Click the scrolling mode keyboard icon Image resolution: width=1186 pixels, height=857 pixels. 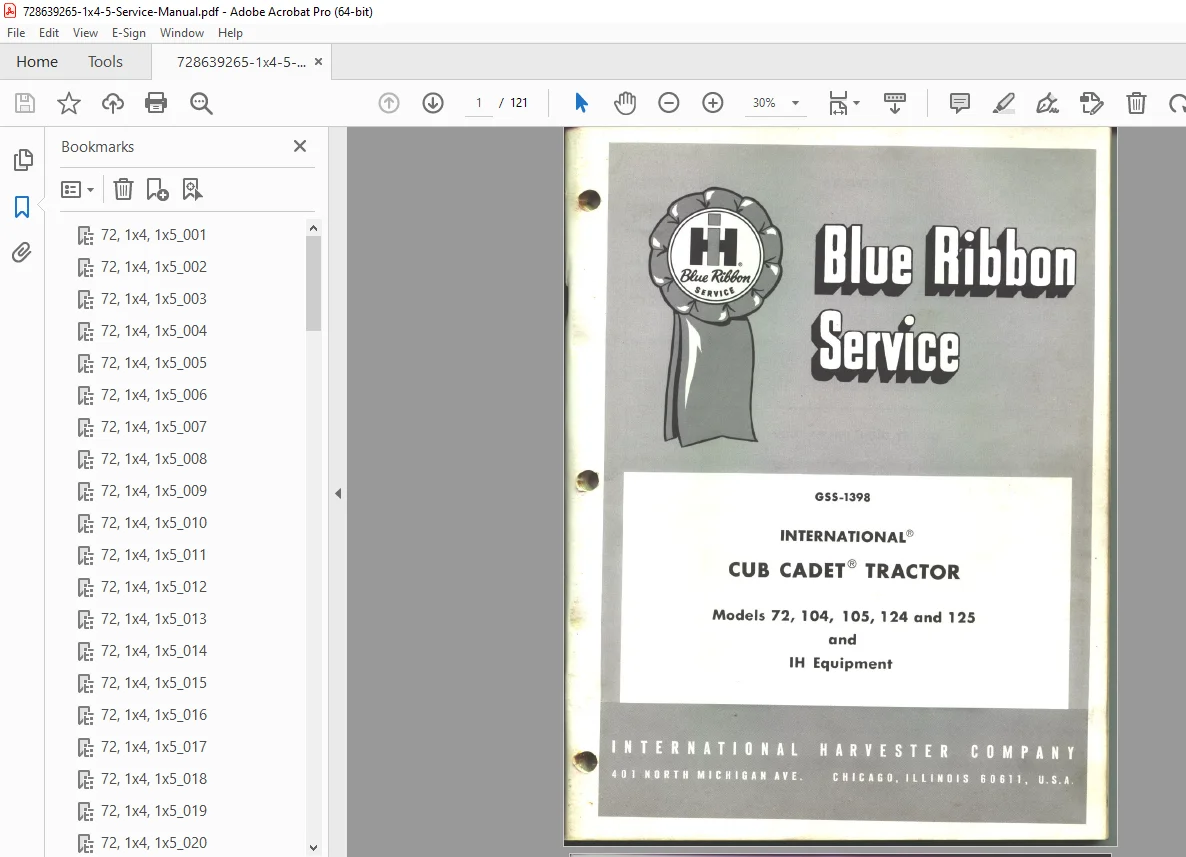895,103
